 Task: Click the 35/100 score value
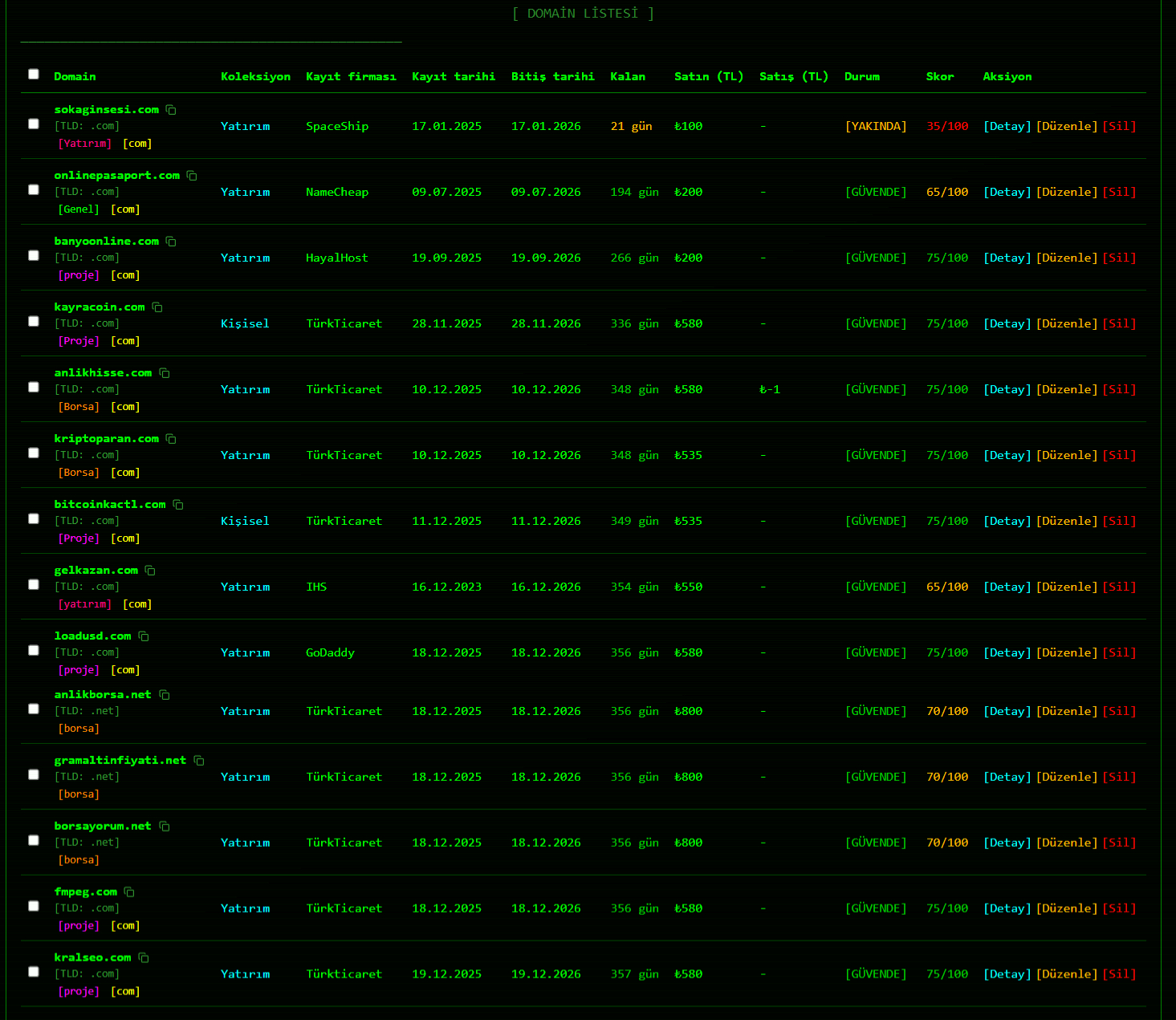tap(947, 126)
